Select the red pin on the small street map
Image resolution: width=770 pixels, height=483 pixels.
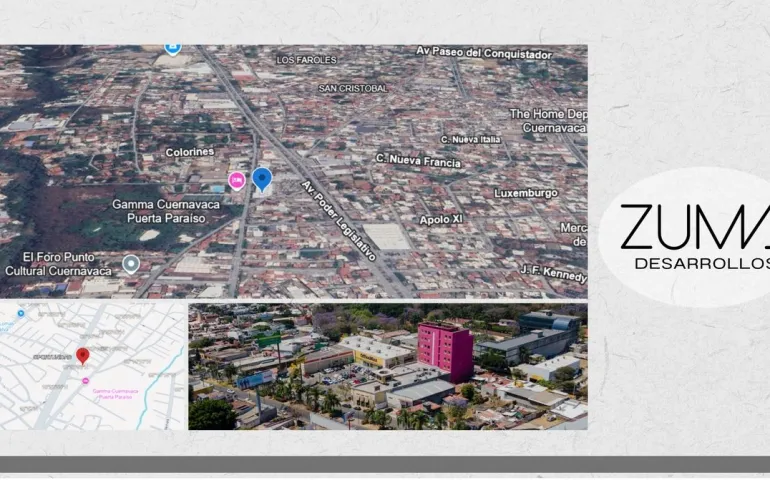(82, 355)
